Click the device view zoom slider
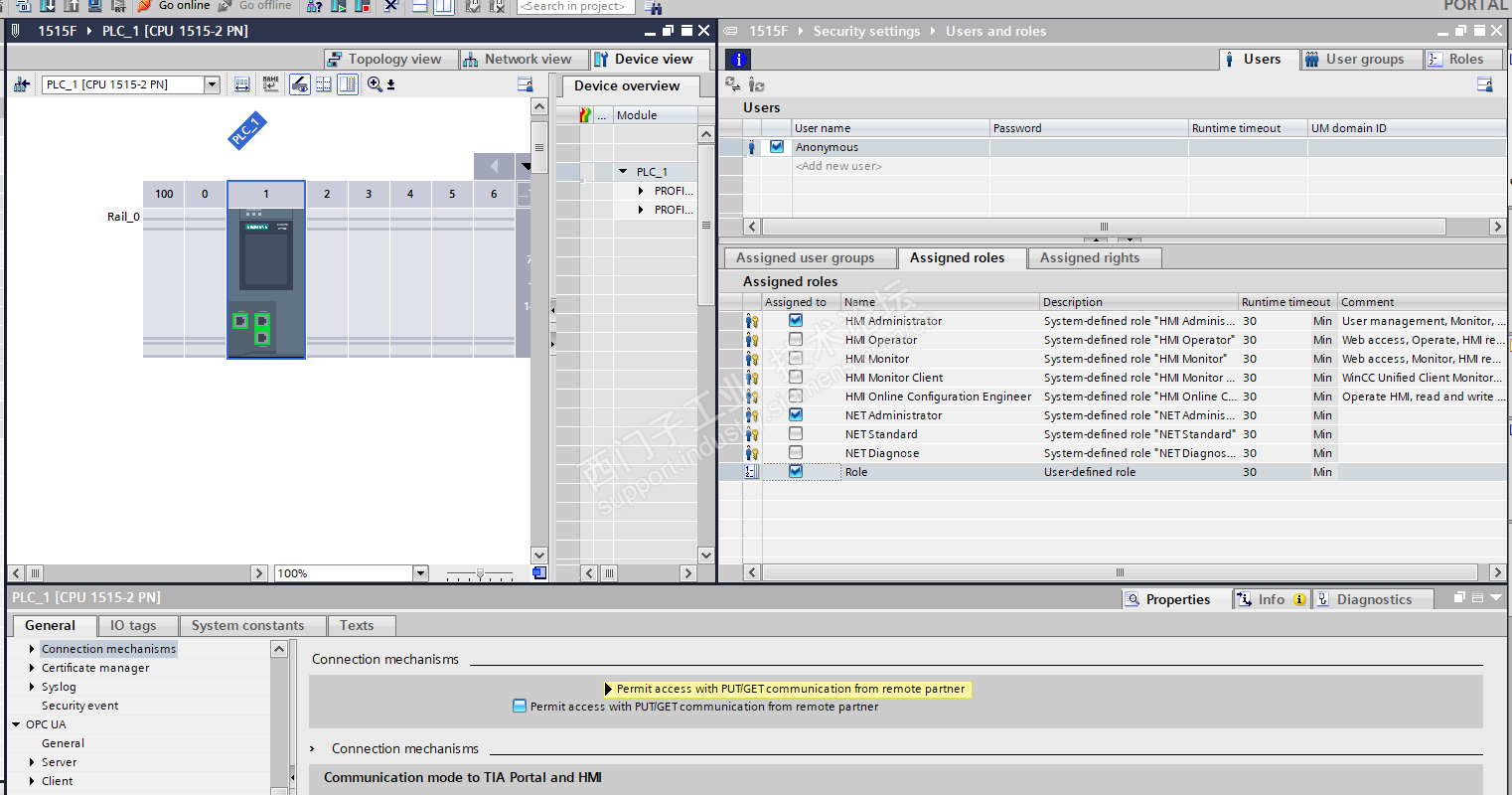The image size is (1512, 795). tap(480, 573)
